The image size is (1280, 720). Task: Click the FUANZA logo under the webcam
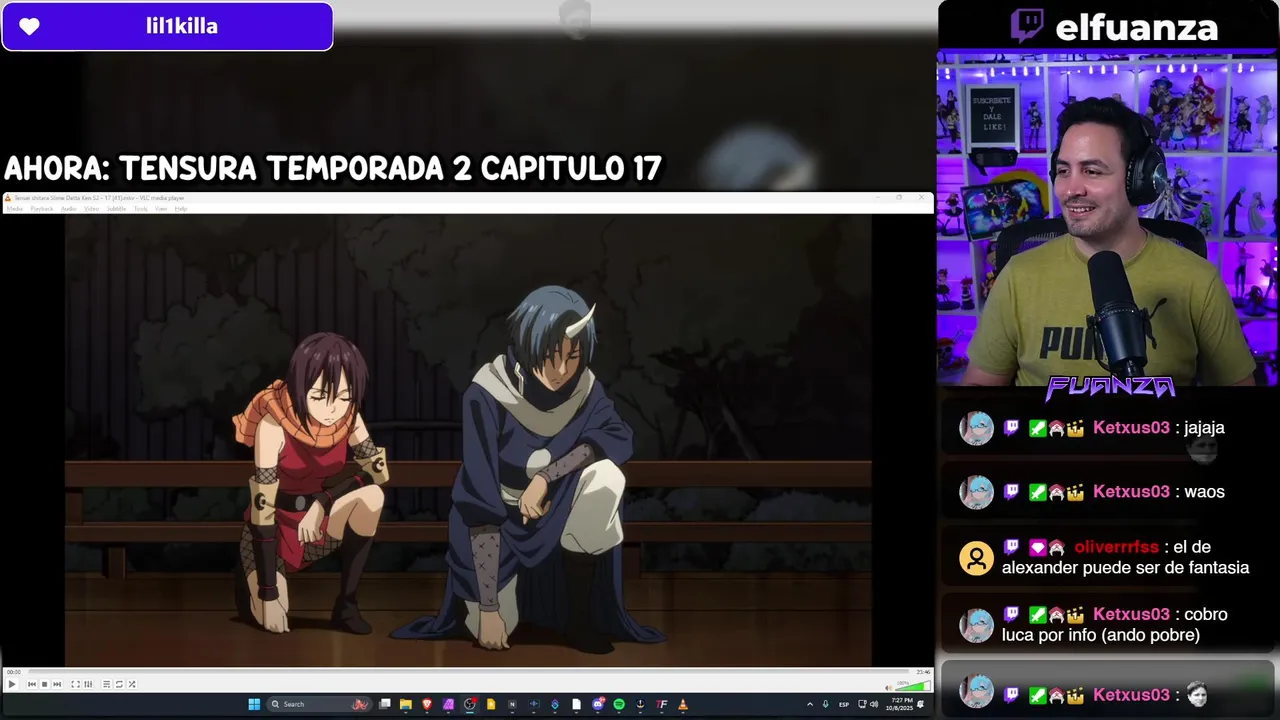[1110, 387]
